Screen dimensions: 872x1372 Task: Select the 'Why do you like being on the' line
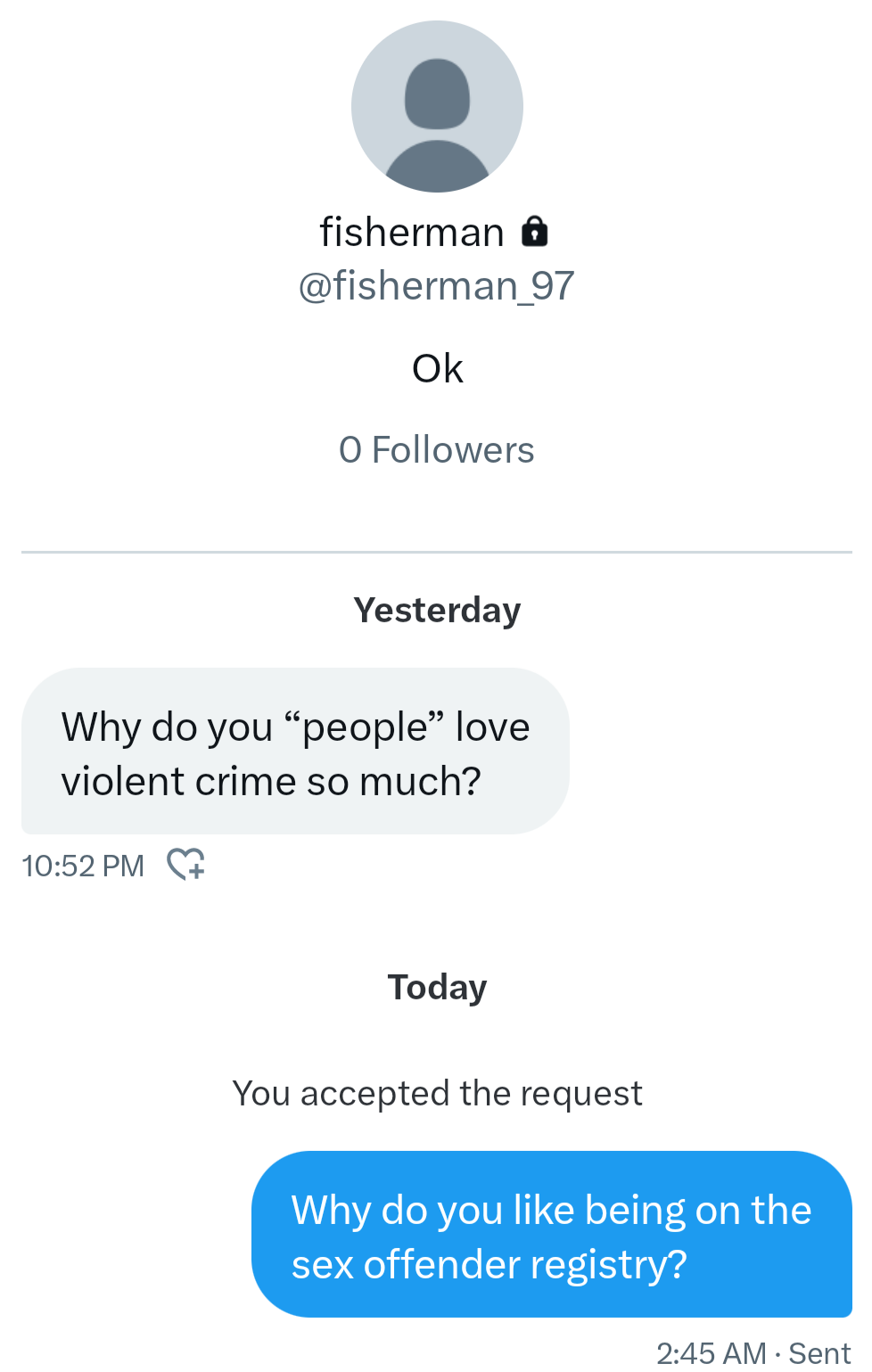(551, 1211)
